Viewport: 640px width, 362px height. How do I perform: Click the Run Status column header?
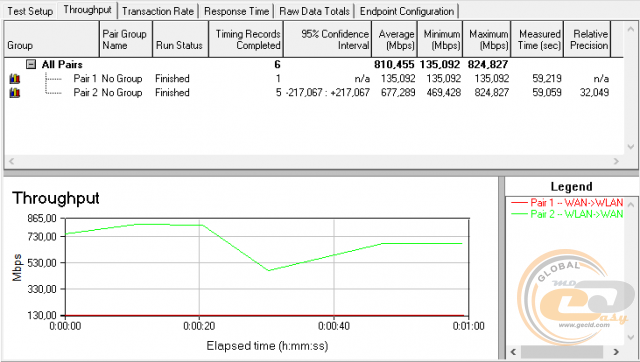(180, 39)
